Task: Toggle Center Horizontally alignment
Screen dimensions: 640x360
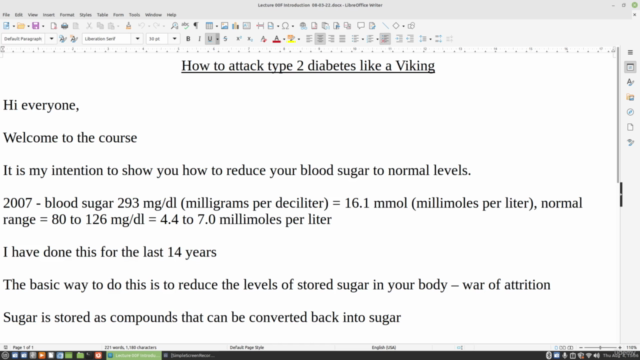Action: (x=320, y=39)
